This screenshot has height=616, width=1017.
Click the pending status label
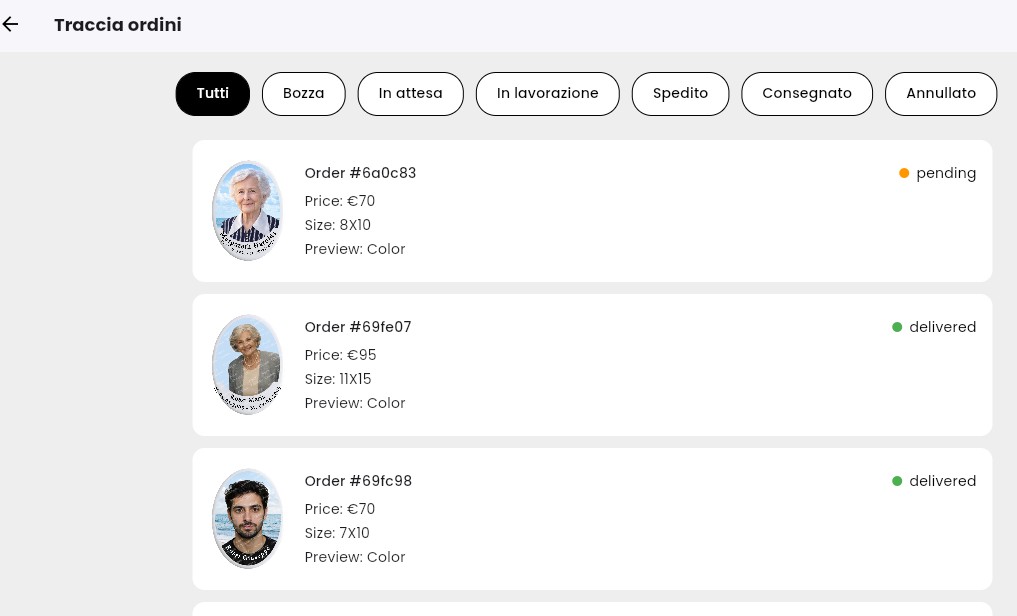coord(946,174)
